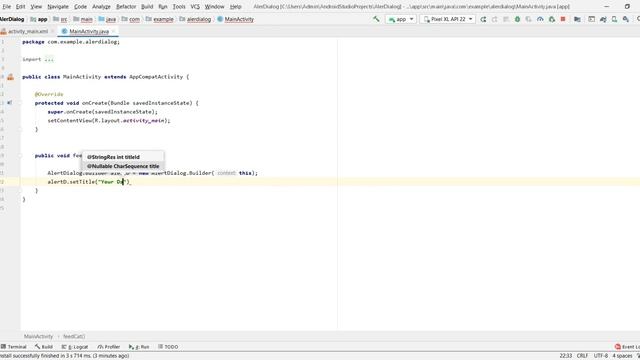The height and width of the screenshot is (360, 640).
Task: Select '@Nullable CharSequence title' parameter hint
Action: tap(123, 166)
